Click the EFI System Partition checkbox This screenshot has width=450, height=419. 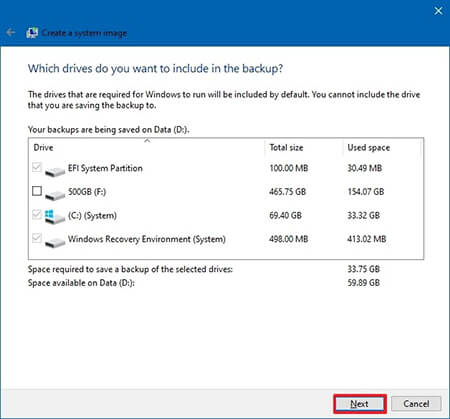pyautogui.click(x=37, y=167)
